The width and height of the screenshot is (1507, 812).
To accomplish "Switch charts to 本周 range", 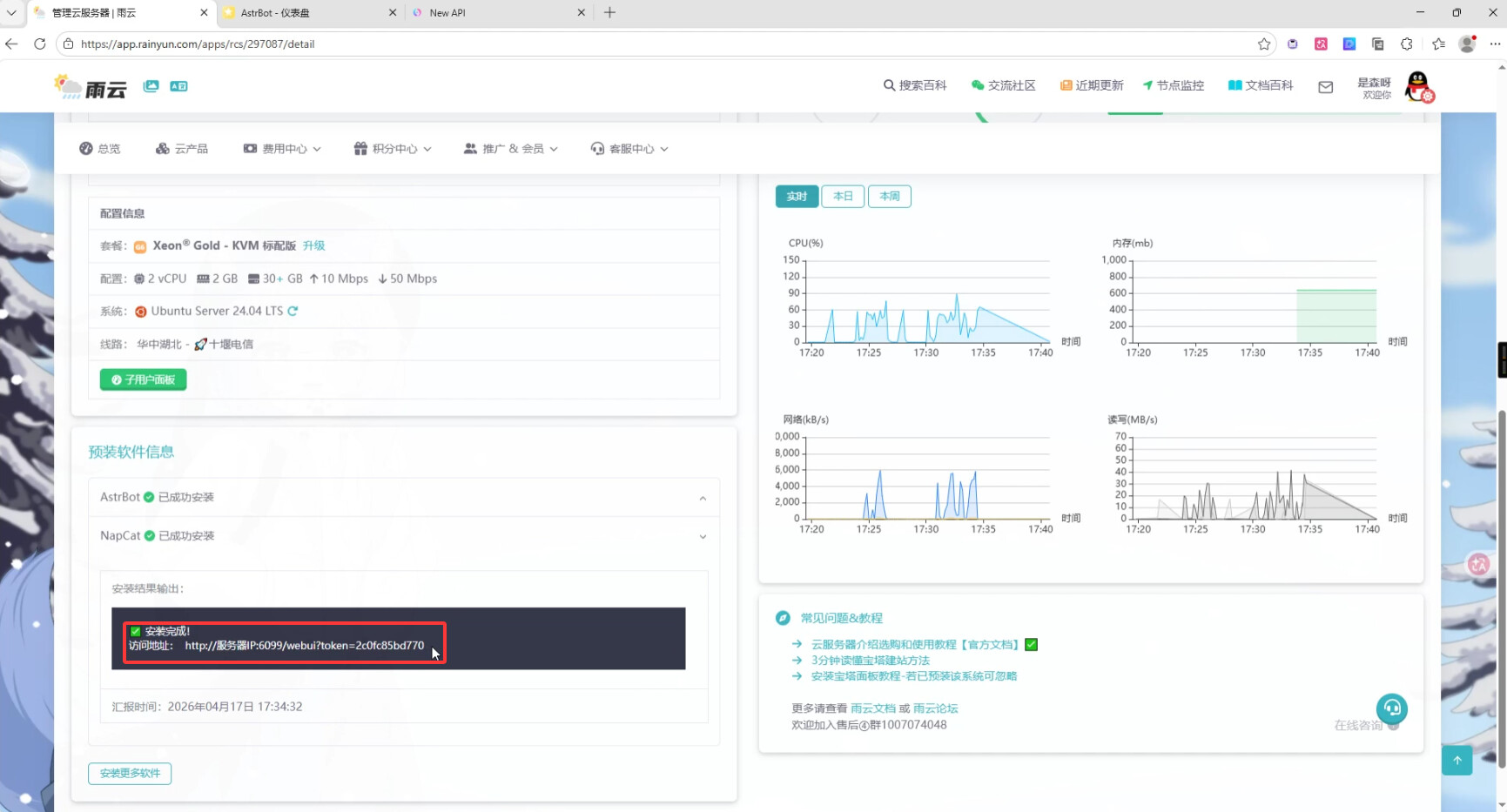I will coord(889,197).
